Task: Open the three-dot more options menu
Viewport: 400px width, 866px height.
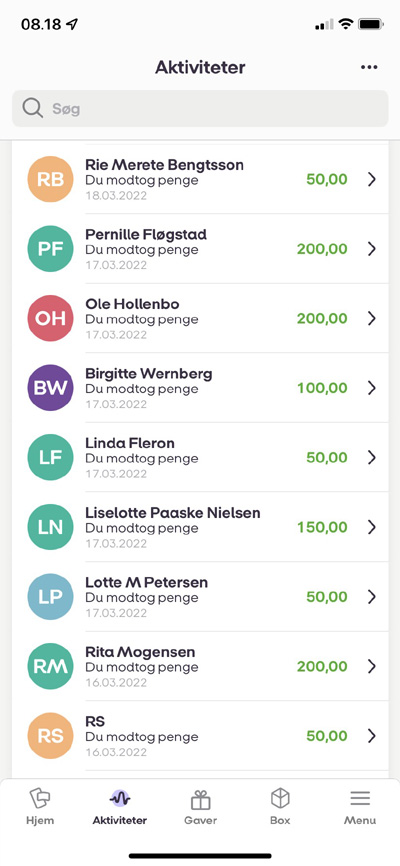Action: click(x=369, y=67)
